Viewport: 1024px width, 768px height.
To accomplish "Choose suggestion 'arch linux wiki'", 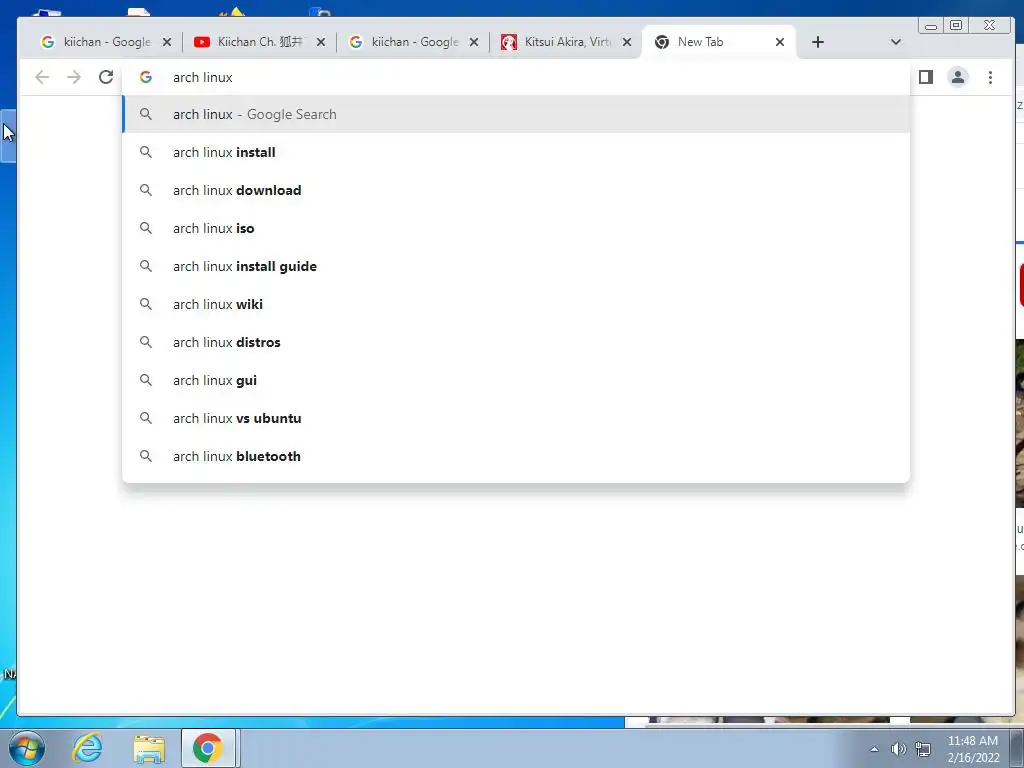I will pos(516,304).
